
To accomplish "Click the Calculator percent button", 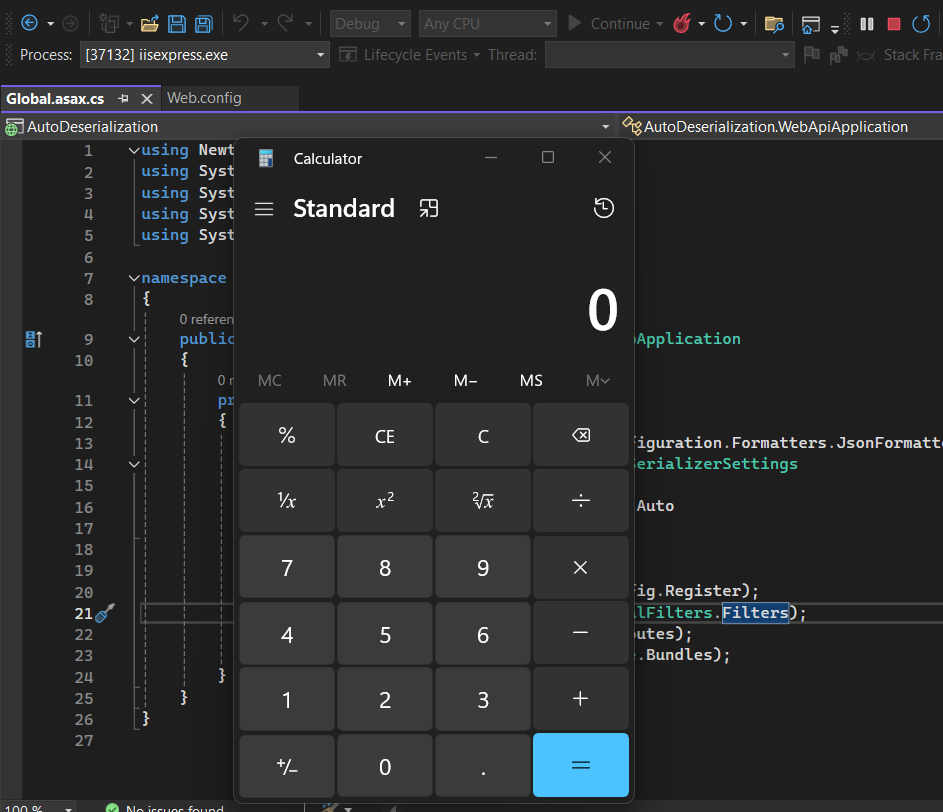I will pyautogui.click(x=287, y=435).
